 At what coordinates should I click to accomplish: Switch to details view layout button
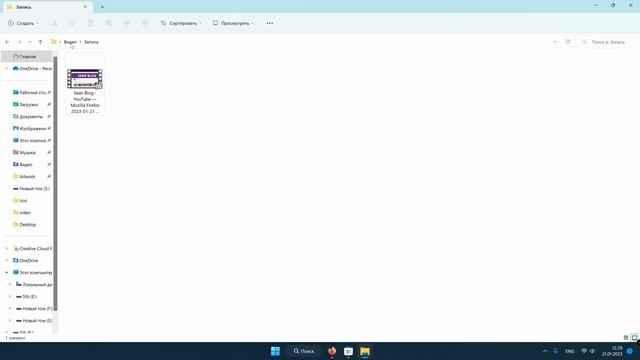click(x=626, y=338)
